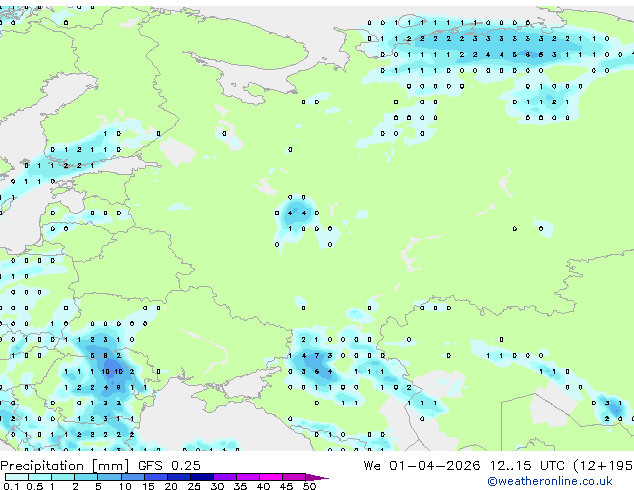Click the 0.1–0.5 mm legend swatch
Viewport: 634px width, 490px height.
[x=17, y=477]
